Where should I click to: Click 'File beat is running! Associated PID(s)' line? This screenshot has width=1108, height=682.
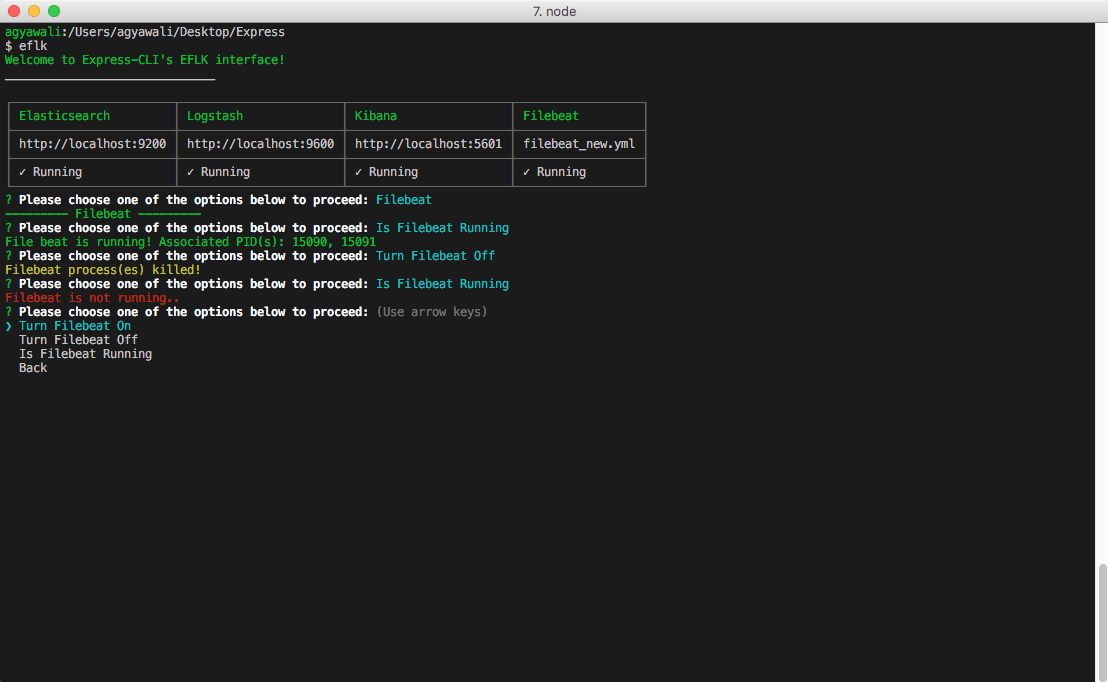(x=190, y=242)
